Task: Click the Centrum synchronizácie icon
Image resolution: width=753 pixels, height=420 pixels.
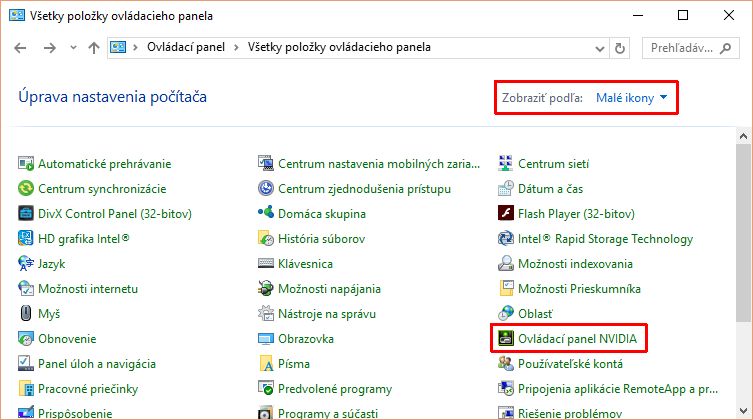Action: tap(26, 189)
